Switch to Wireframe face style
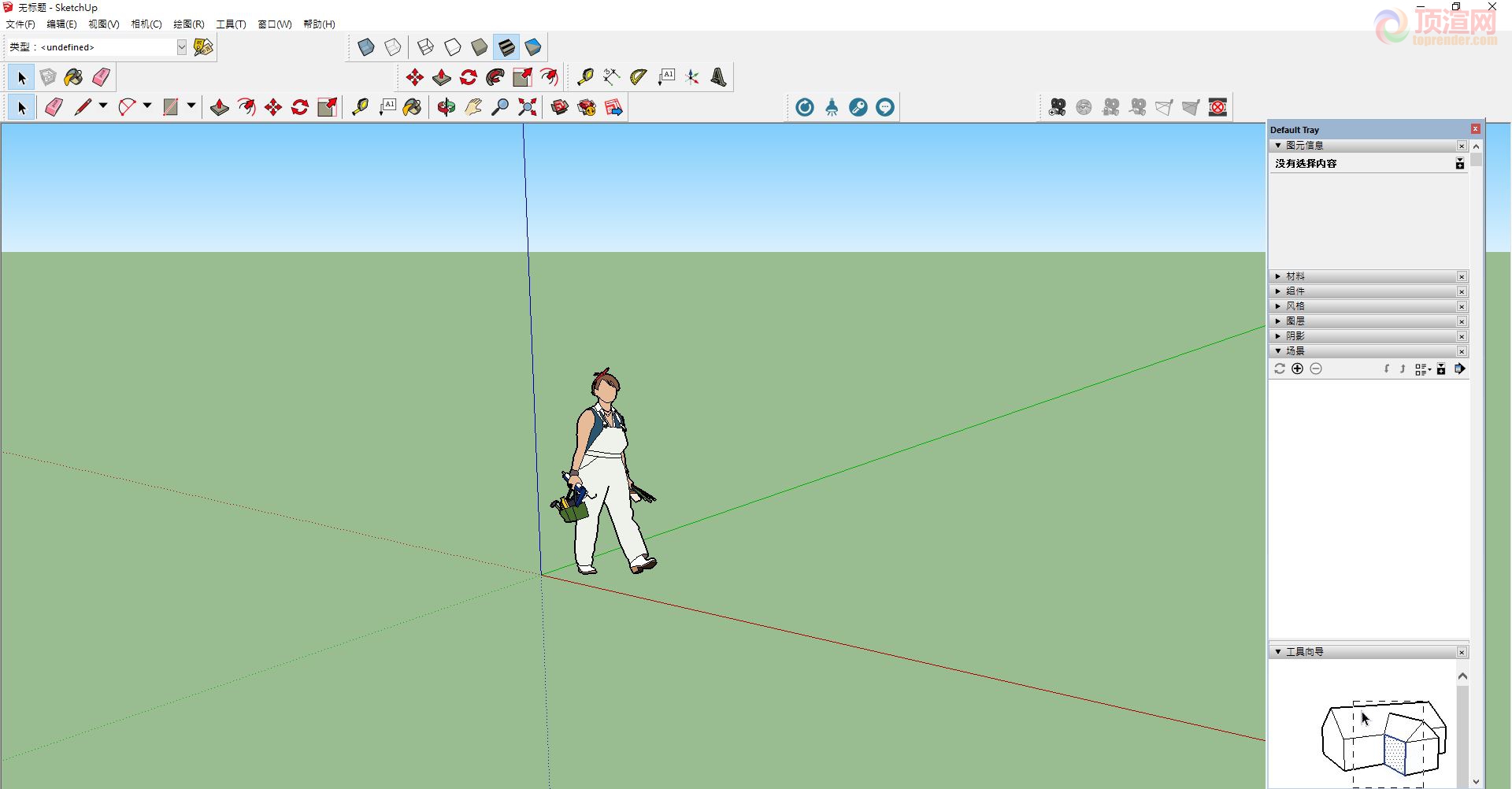The image size is (1512, 789). [426, 47]
